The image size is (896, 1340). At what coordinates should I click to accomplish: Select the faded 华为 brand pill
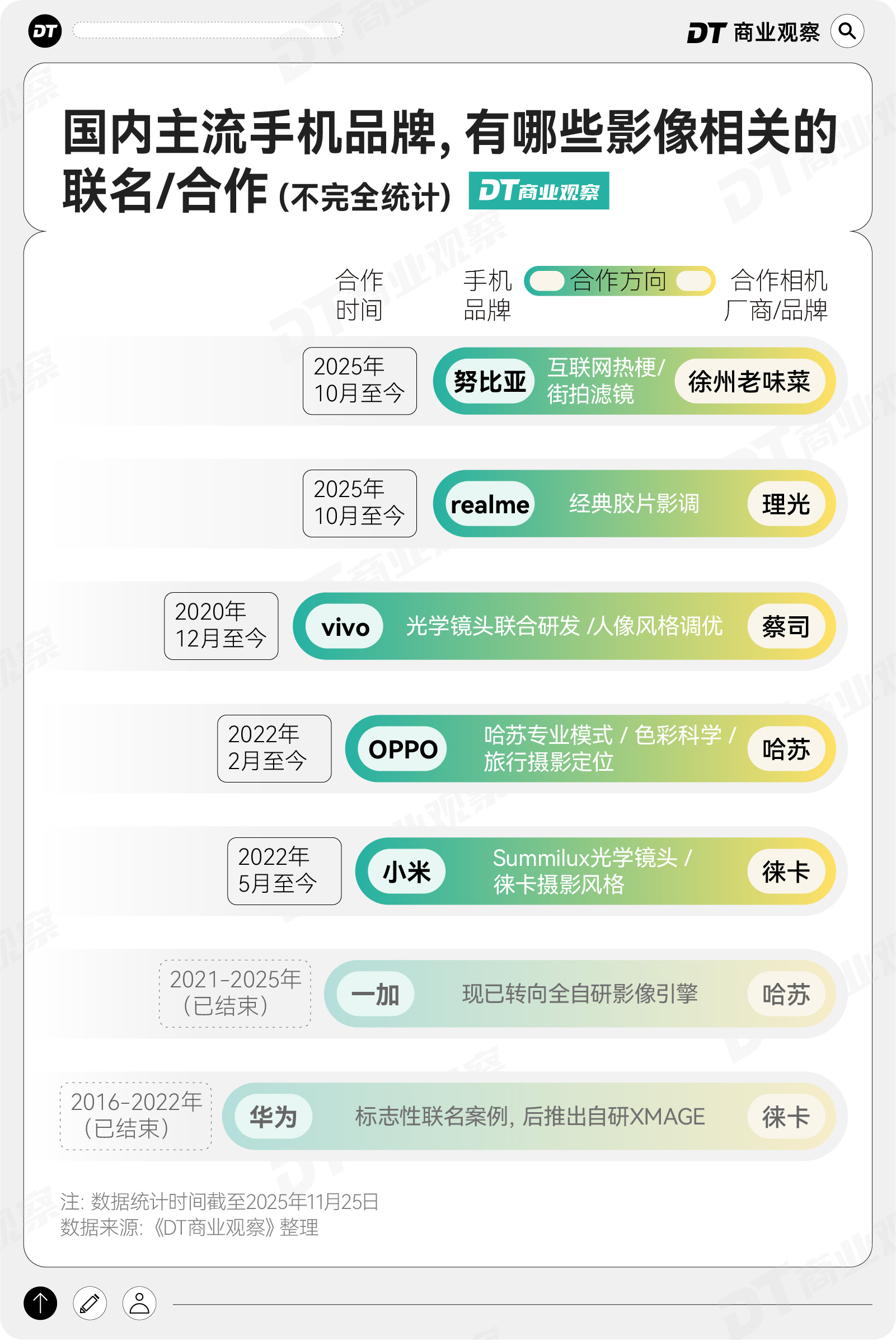pyautogui.click(x=273, y=1117)
